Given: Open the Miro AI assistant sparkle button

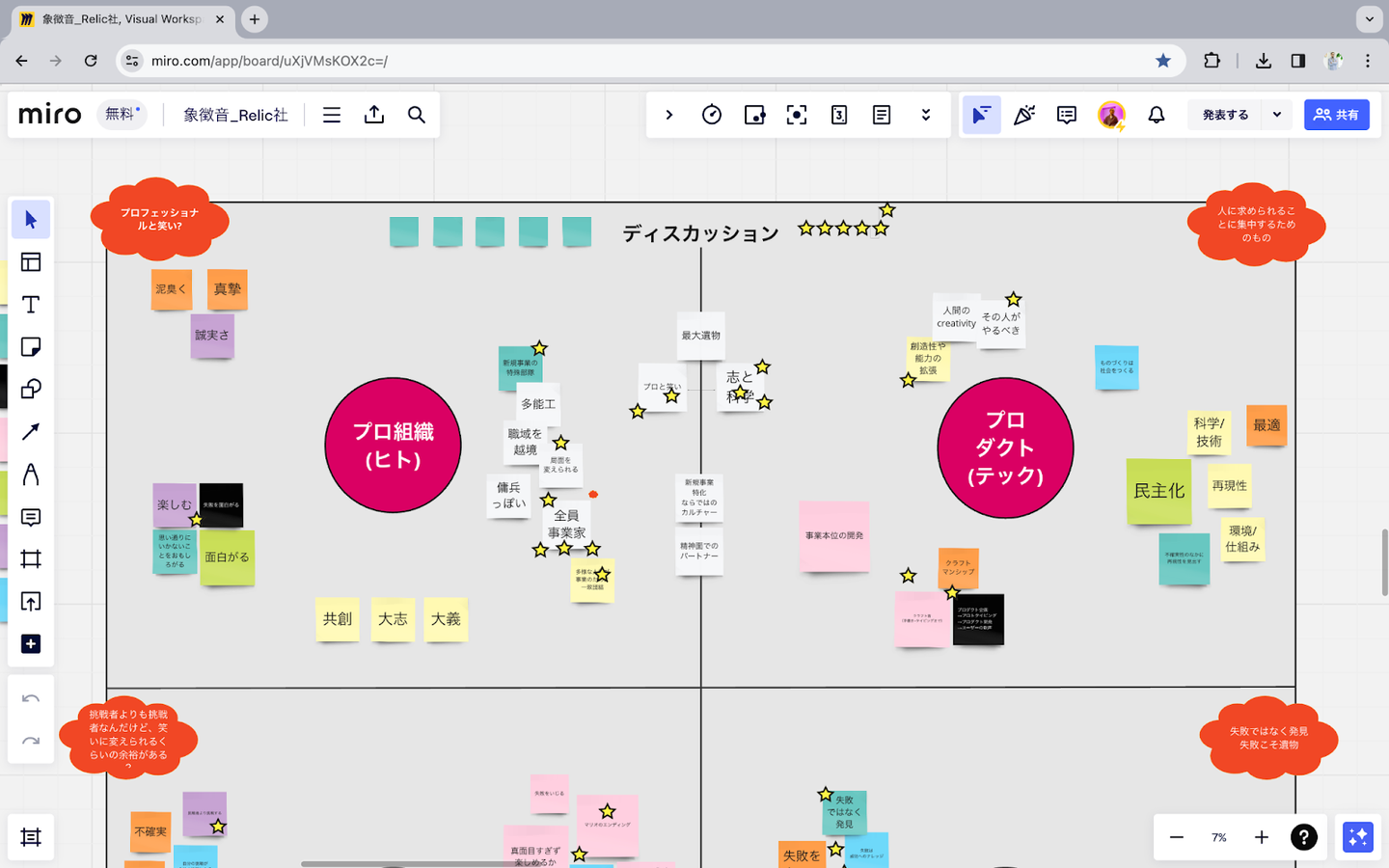Looking at the screenshot, I should click(x=1358, y=837).
